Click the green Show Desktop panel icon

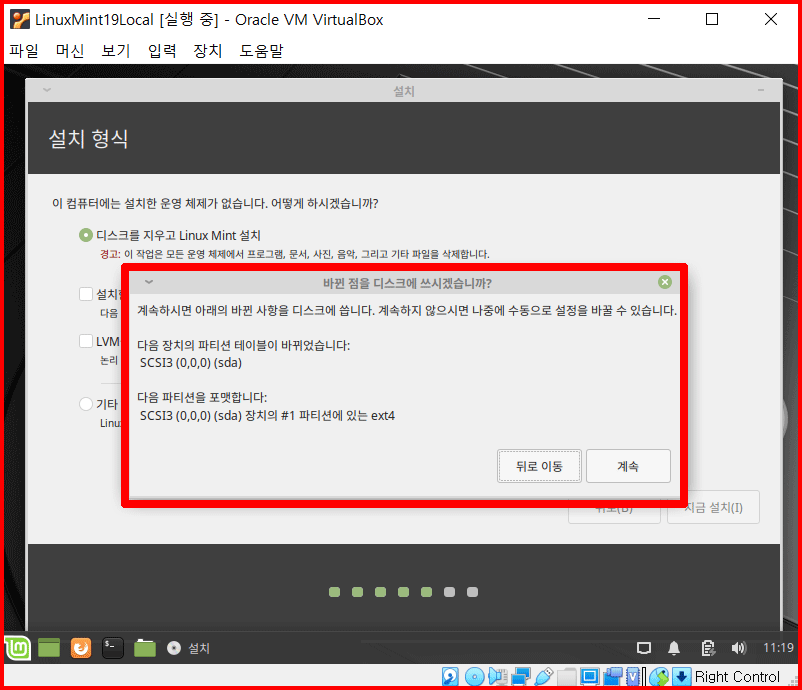pyautogui.click(x=49, y=648)
